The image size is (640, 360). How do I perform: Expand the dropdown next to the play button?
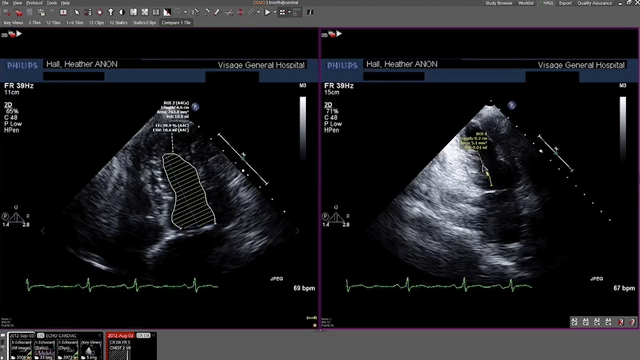tap(275, 12)
